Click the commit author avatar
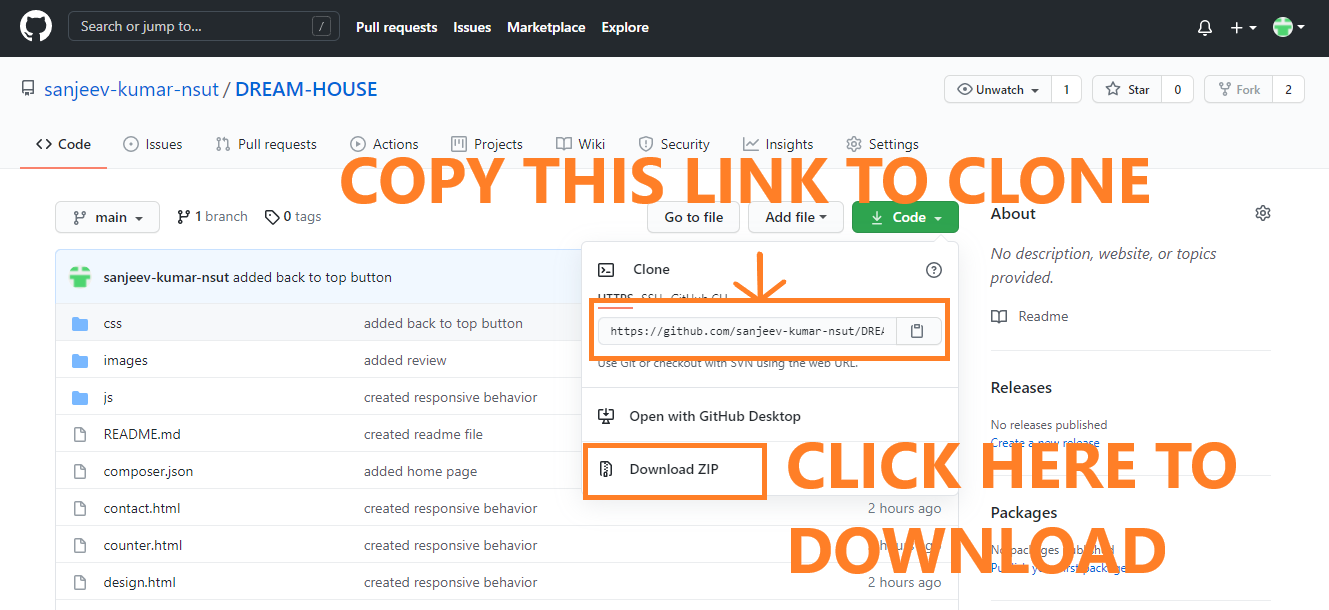 pos(80,277)
